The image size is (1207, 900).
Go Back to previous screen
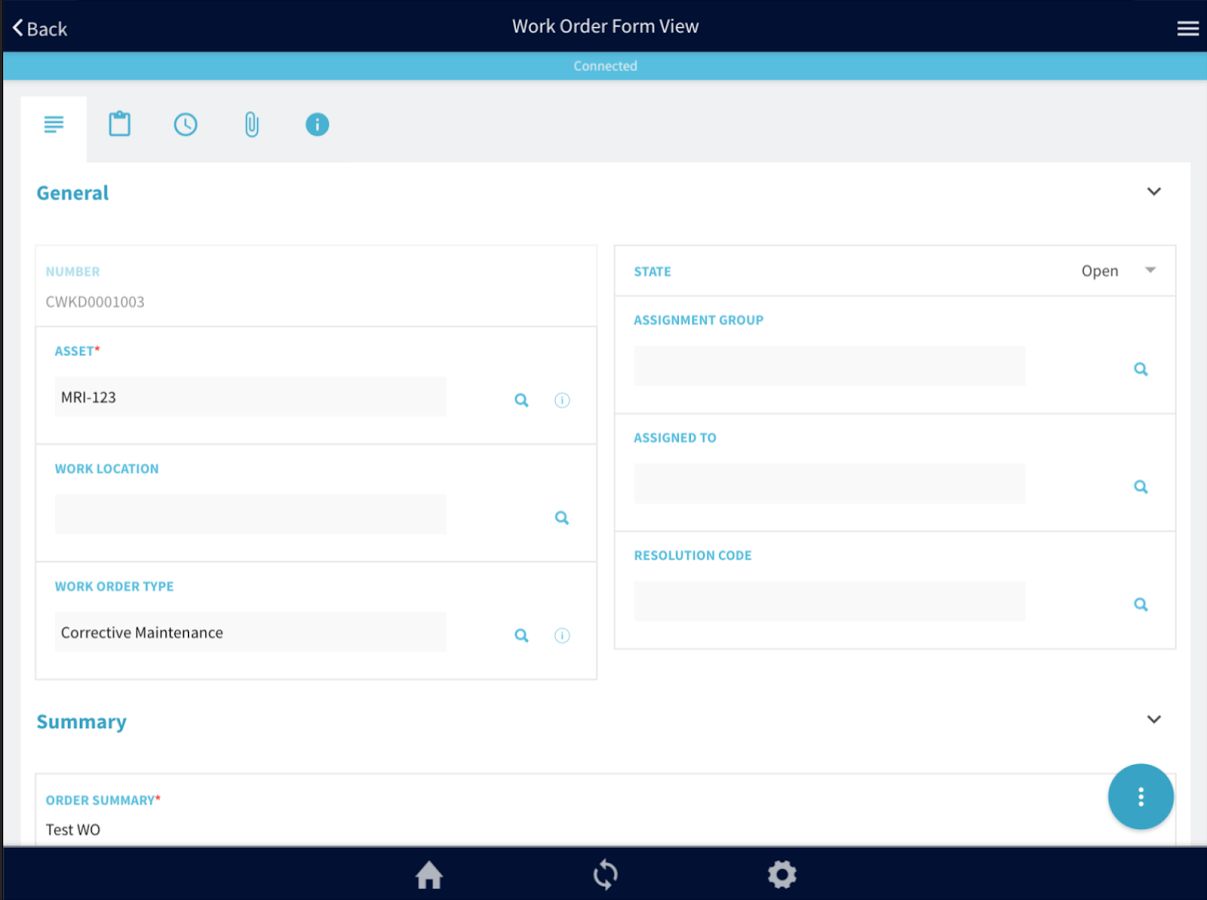tap(40, 28)
